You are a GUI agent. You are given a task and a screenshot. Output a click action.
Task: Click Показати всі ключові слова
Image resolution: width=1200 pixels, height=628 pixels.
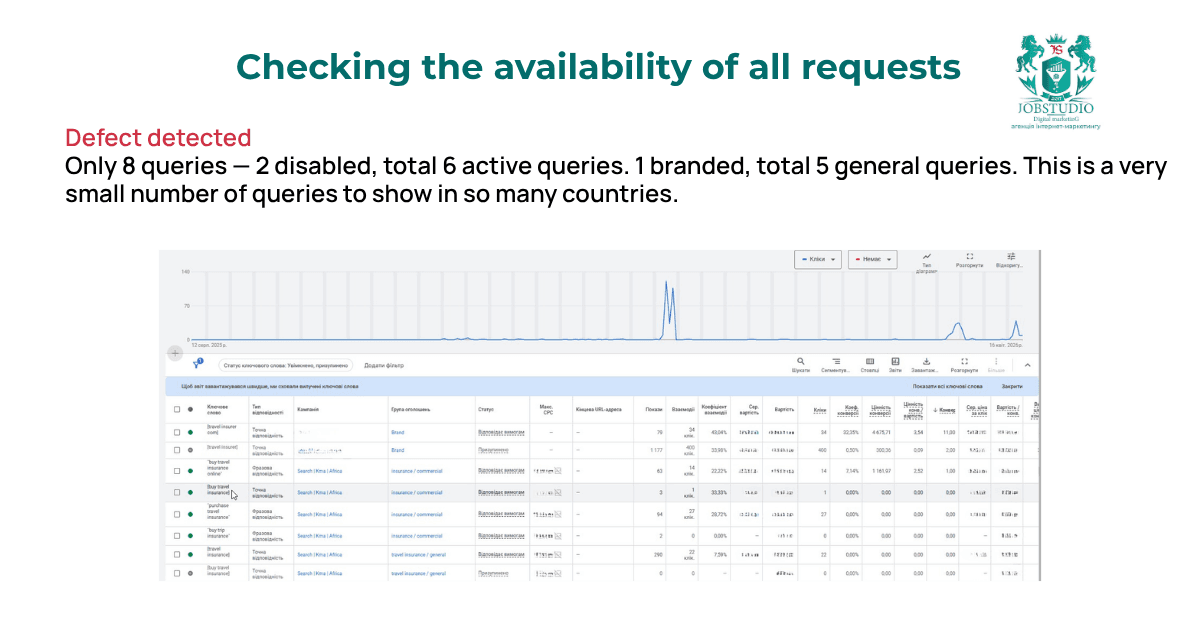click(x=947, y=385)
